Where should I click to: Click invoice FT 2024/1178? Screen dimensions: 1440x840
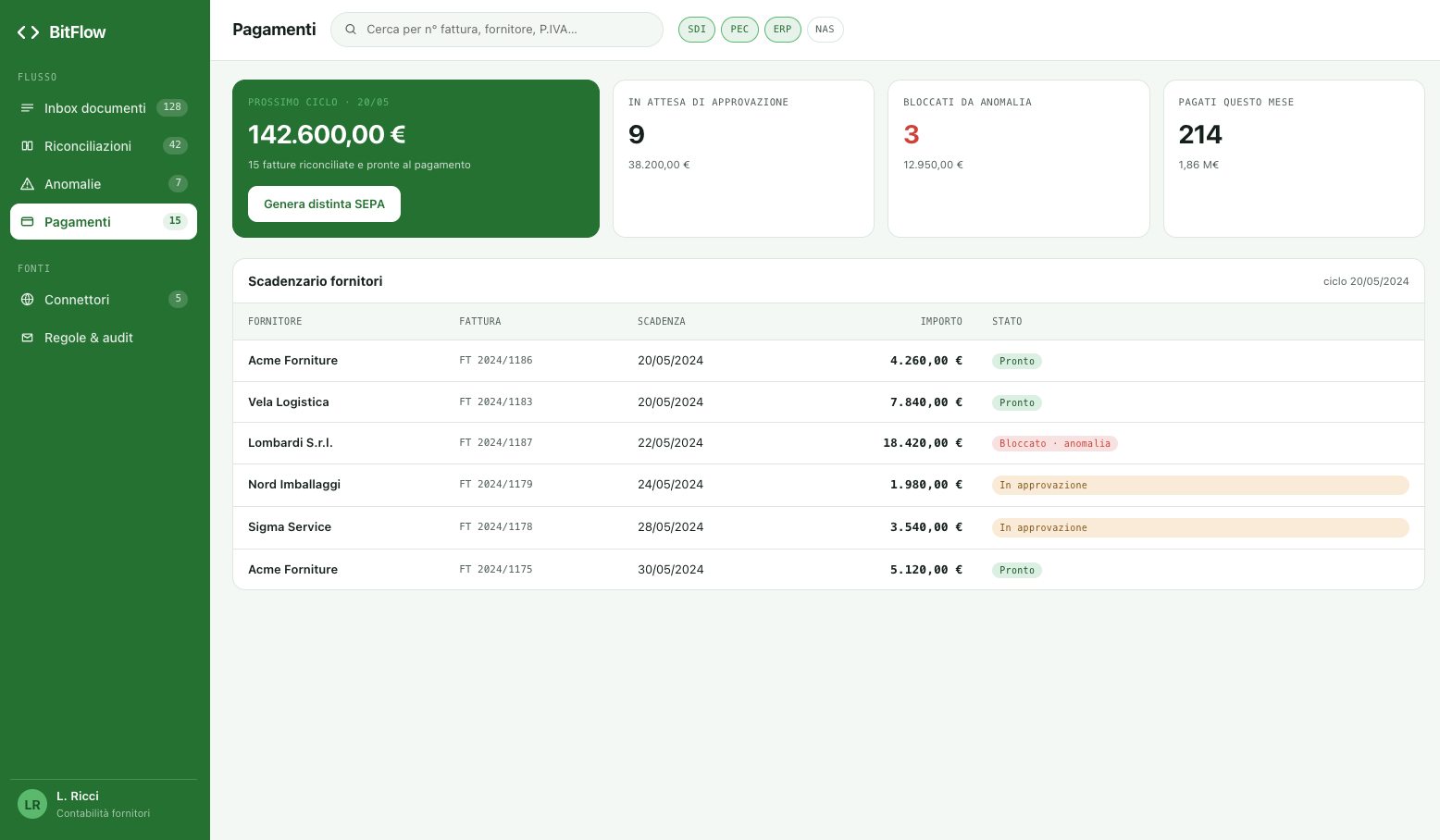pyautogui.click(x=496, y=527)
